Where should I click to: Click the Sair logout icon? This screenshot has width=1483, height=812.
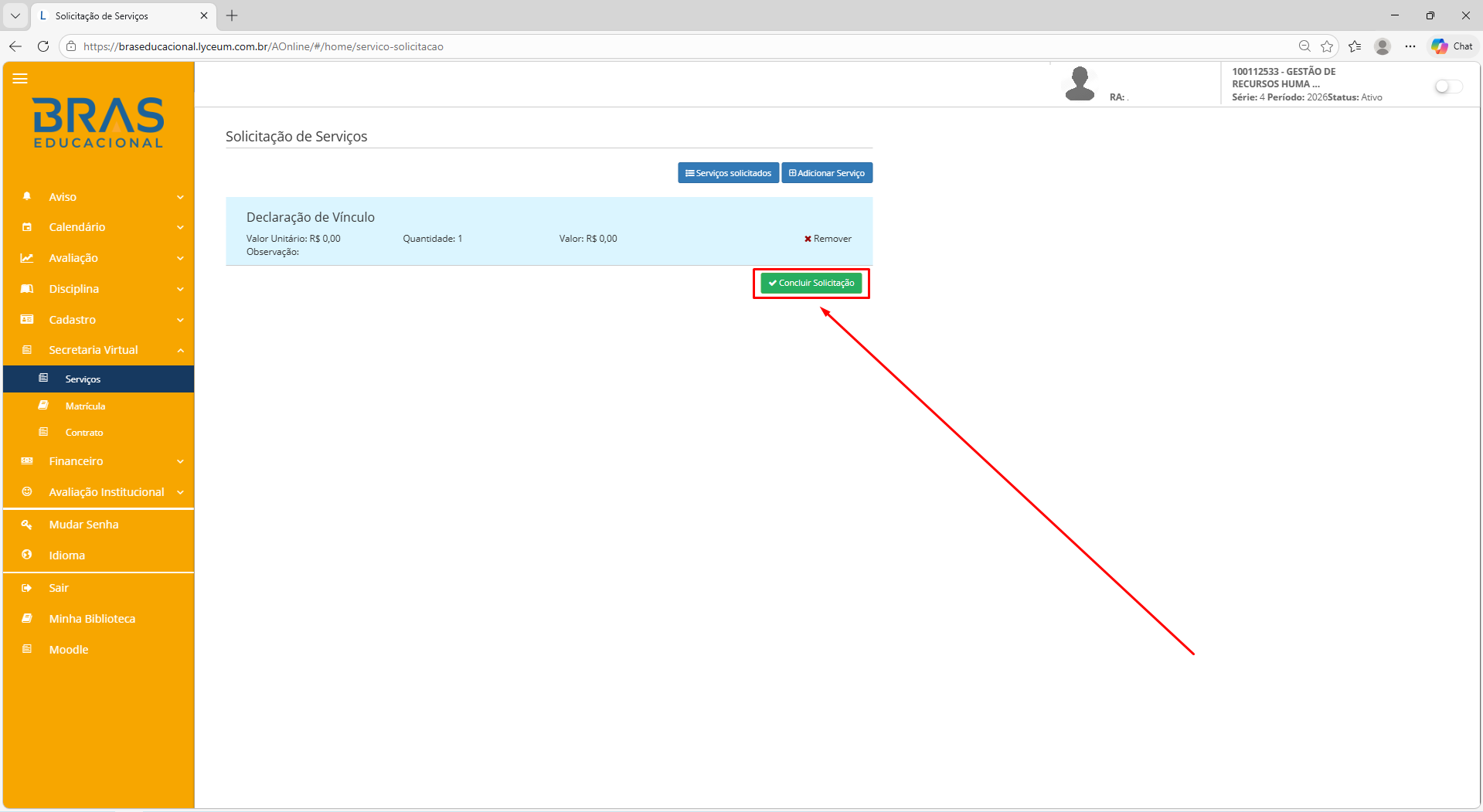click(27, 588)
